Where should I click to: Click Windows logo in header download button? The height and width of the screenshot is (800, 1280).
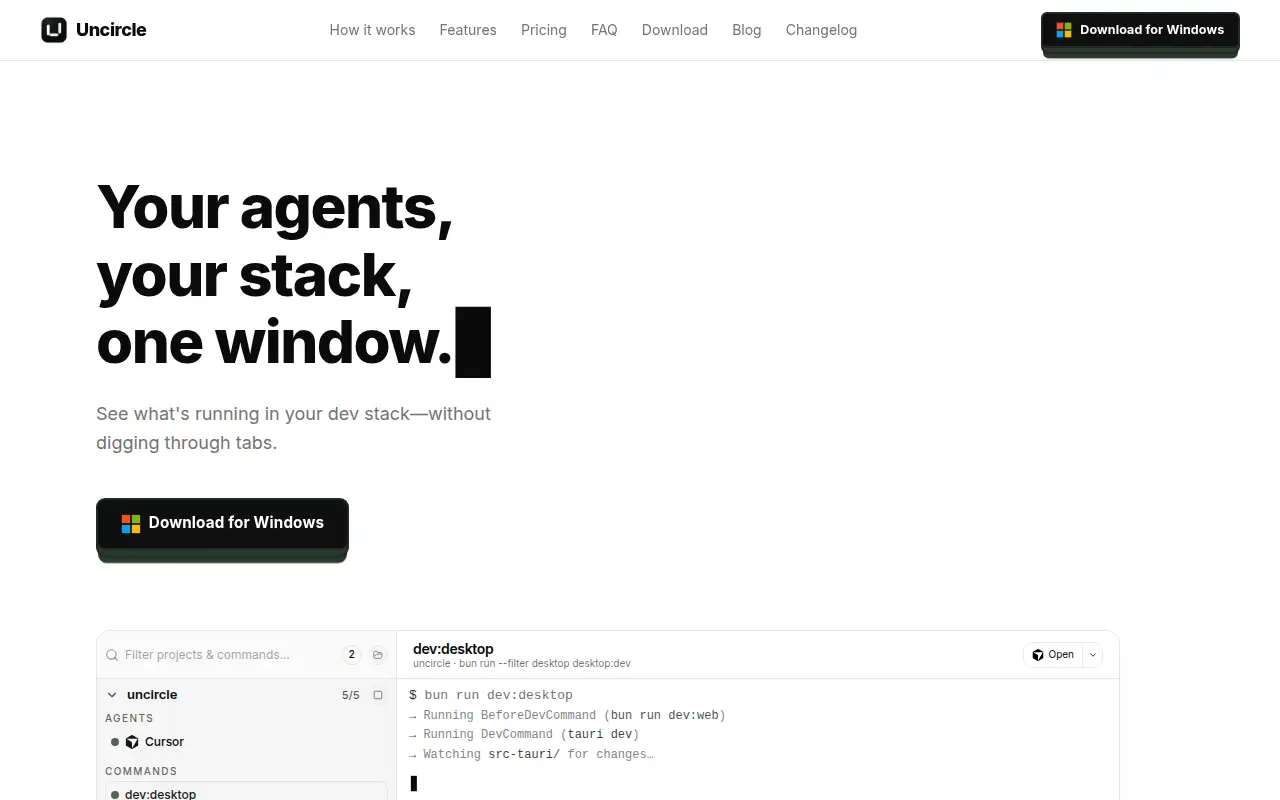[x=1064, y=30]
